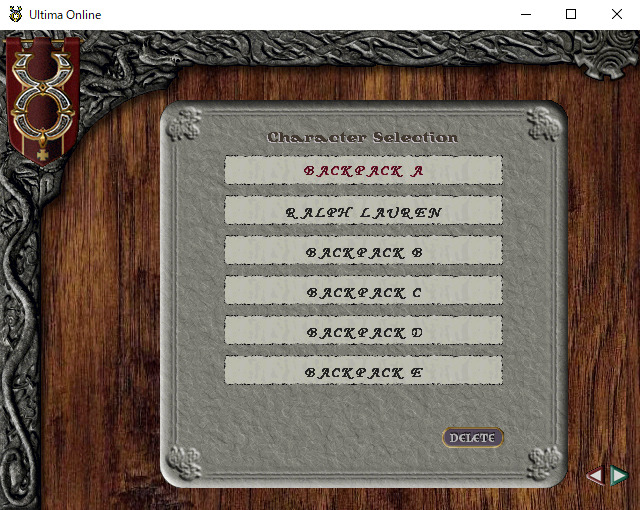Select the BACKPACK A character
Image resolution: width=640 pixels, height=510 pixels.
(x=363, y=170)
